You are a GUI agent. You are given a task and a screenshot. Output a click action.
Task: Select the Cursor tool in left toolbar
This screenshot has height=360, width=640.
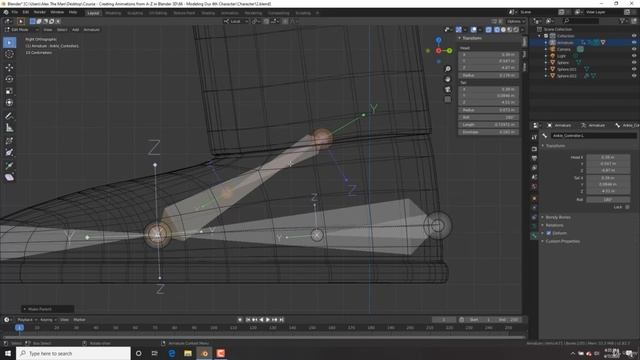(9, 54)
